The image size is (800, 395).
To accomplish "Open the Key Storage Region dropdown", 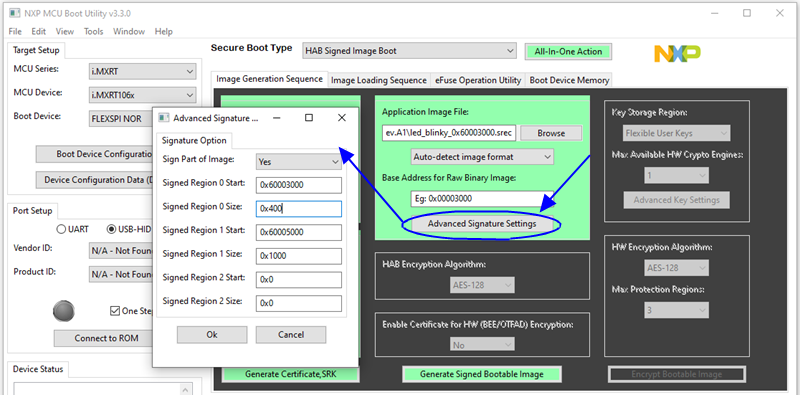I will (x=677, y=133).
